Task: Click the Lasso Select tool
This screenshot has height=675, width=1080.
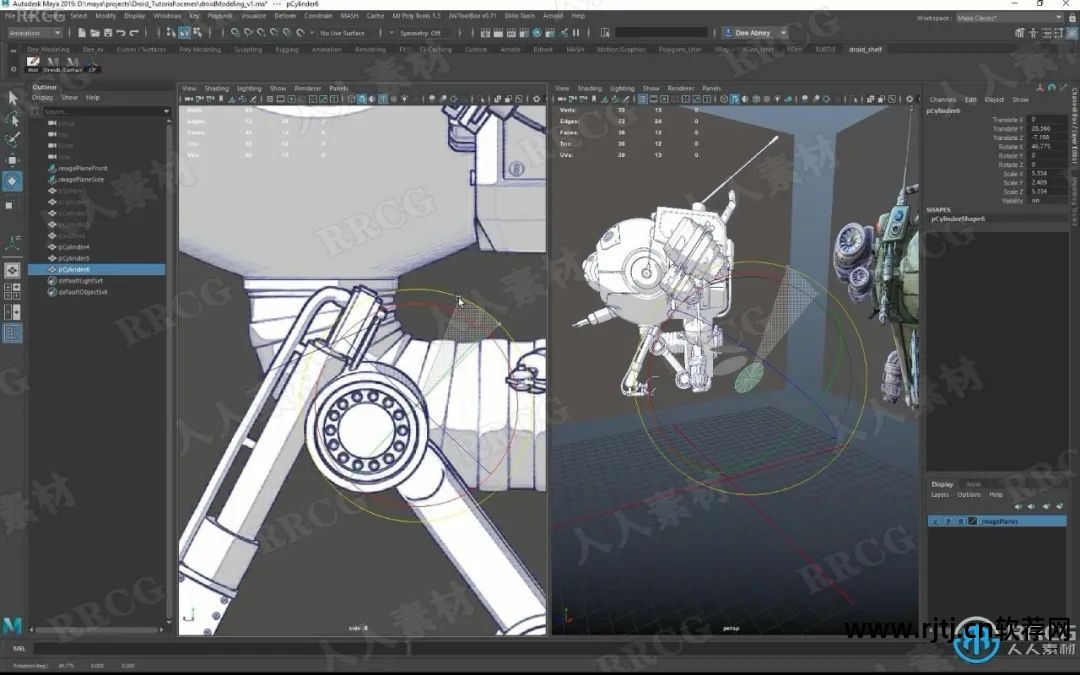Action: [x=12, y=118]
